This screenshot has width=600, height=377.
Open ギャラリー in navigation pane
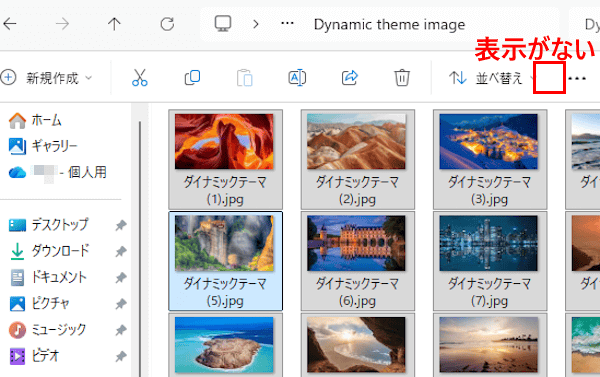point(43,146)
